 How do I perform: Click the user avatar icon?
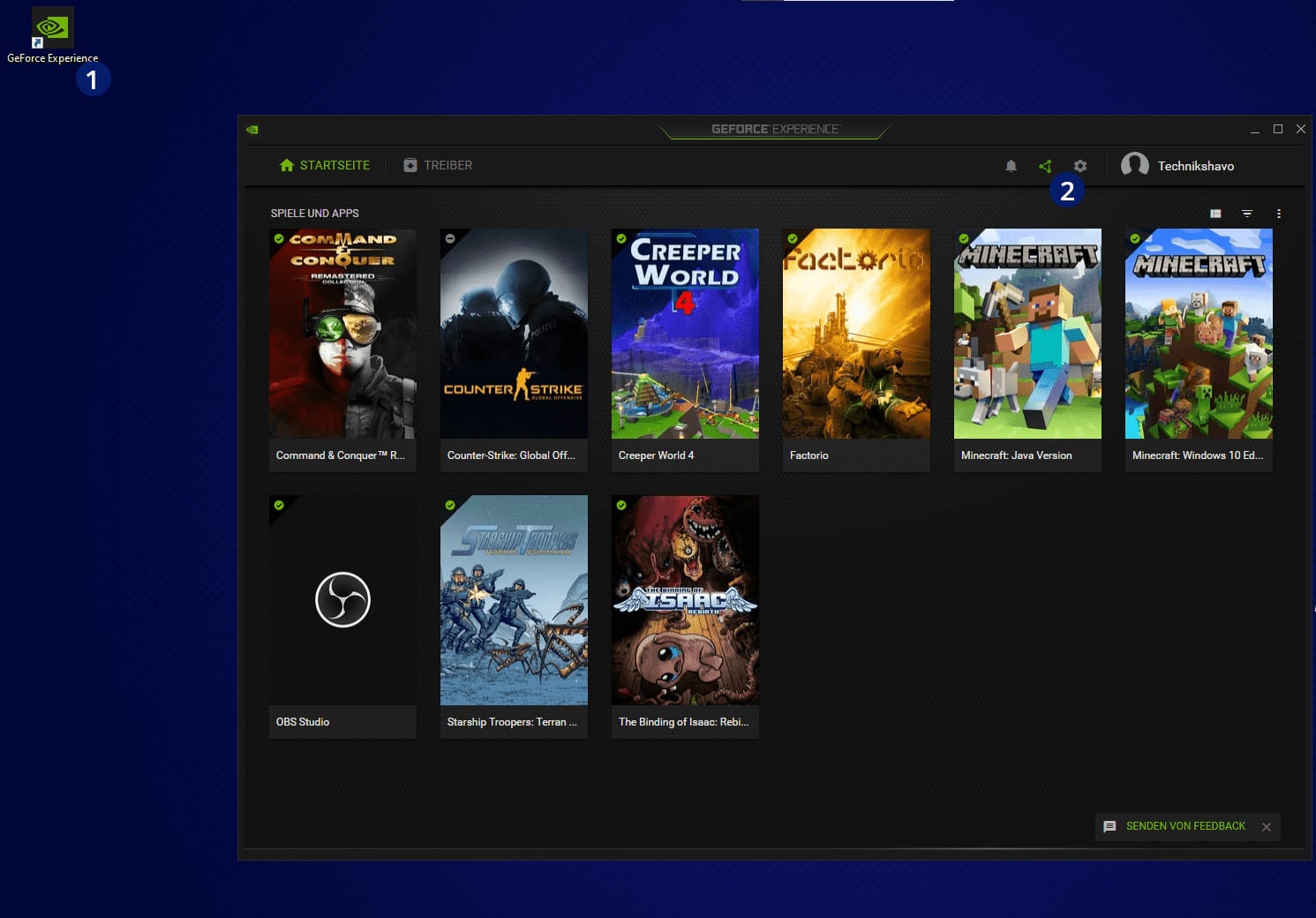click(x=1135, y=165)
